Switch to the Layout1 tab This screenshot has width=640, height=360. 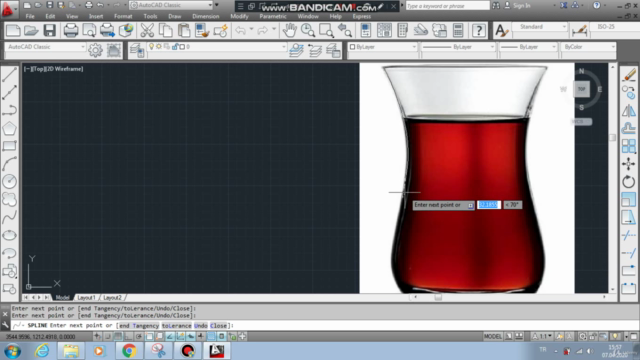tap(86, 298)
